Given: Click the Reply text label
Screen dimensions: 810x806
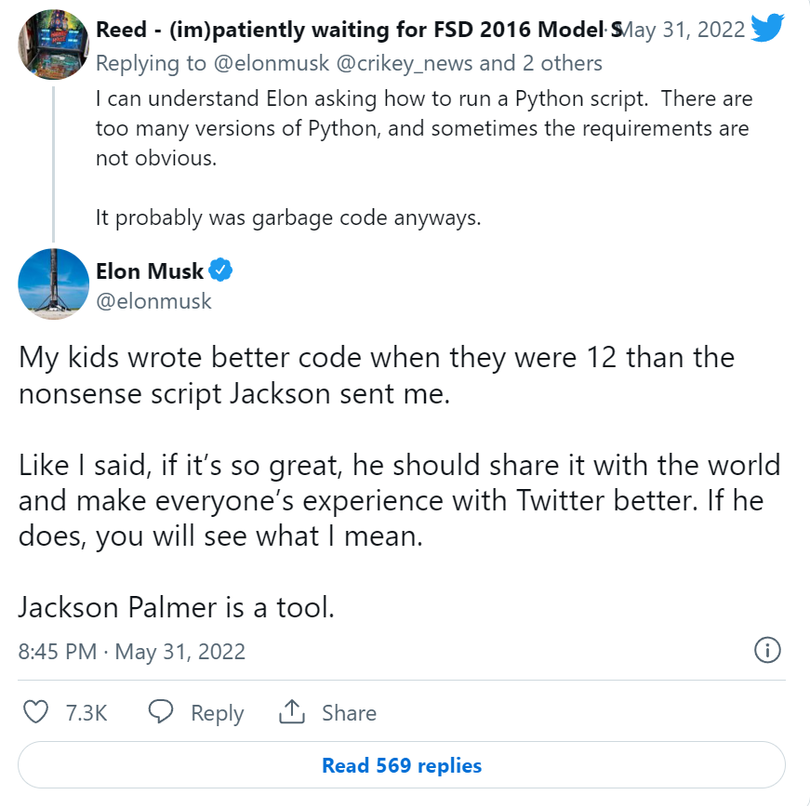Looking at the screenshot, I should (217, 713).
